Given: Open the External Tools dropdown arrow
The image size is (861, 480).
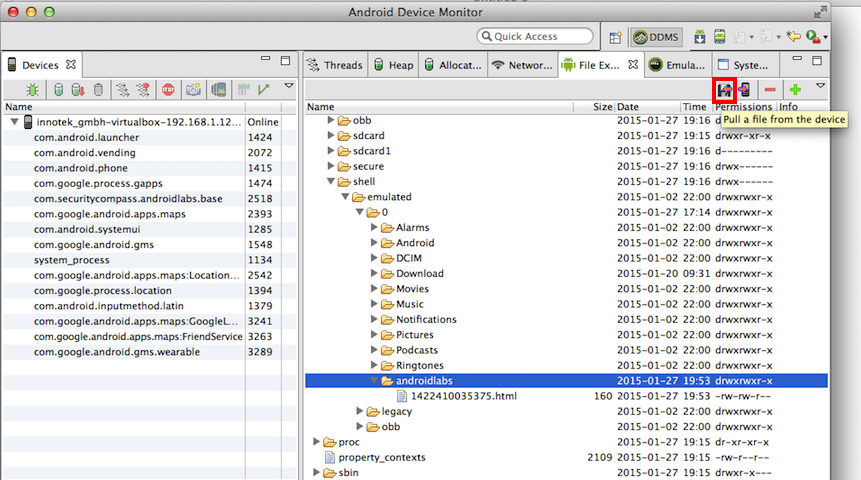Looking at the screenshot, I should click(x=825, y=37).
